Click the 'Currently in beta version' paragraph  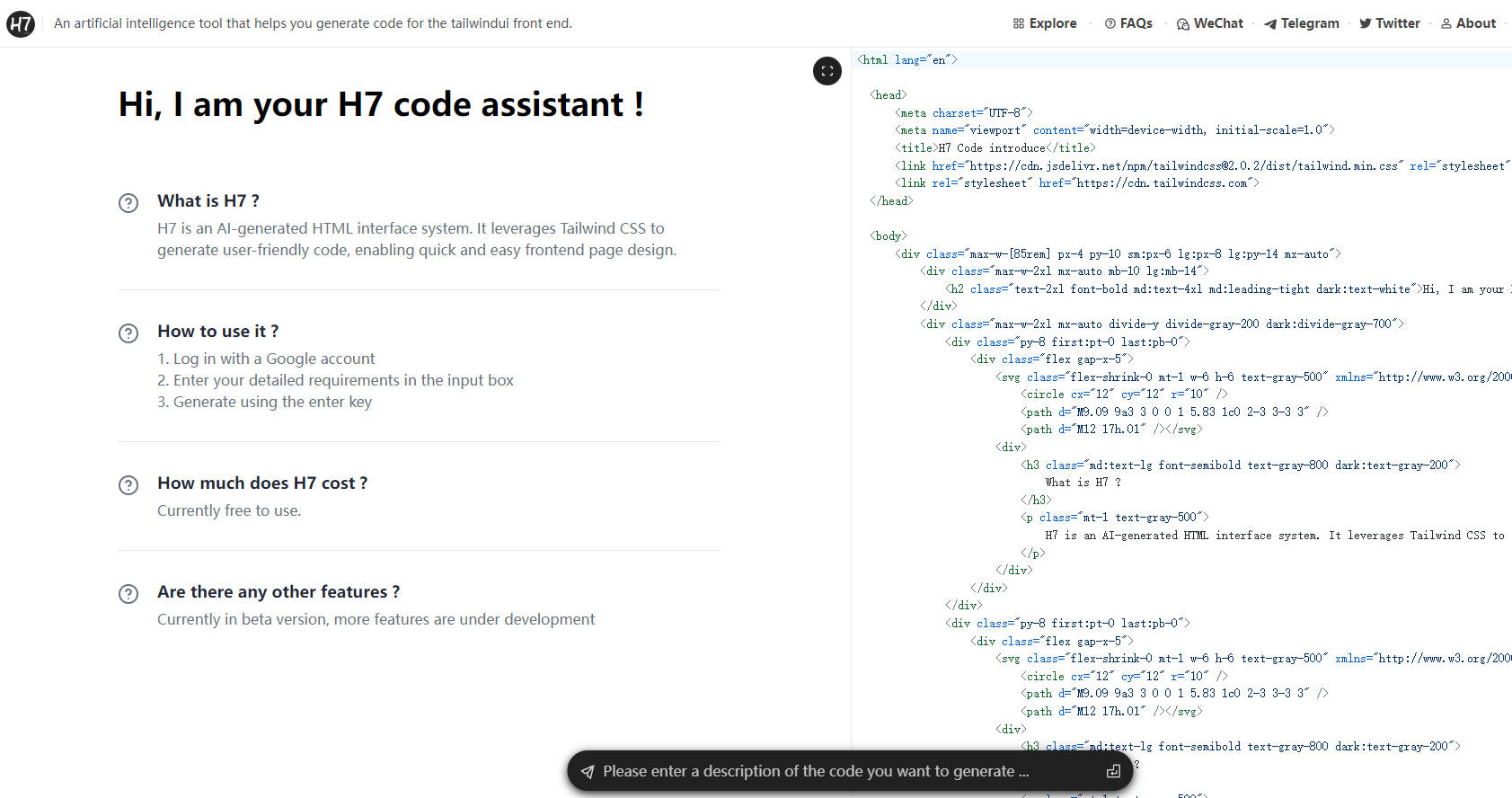(x=376, y=619)
